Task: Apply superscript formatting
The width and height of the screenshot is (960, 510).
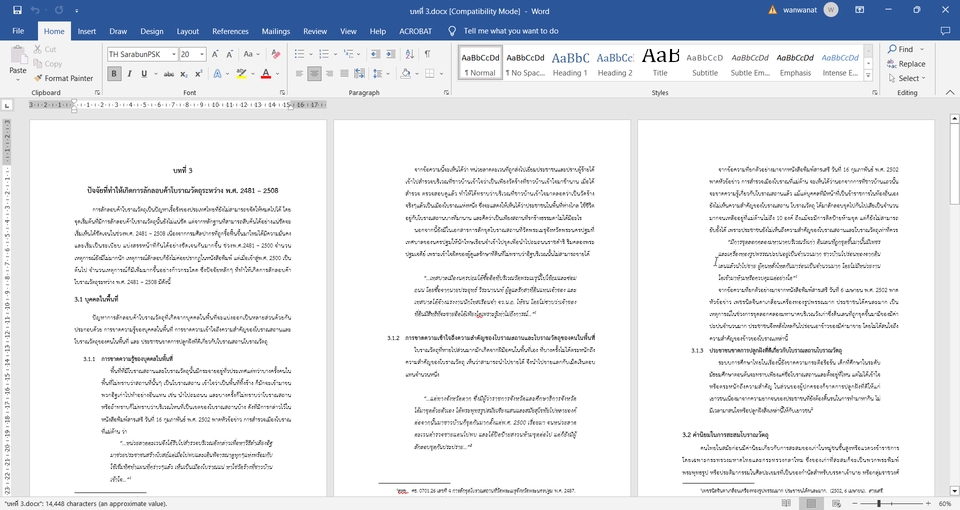Action: click(198, 73)
